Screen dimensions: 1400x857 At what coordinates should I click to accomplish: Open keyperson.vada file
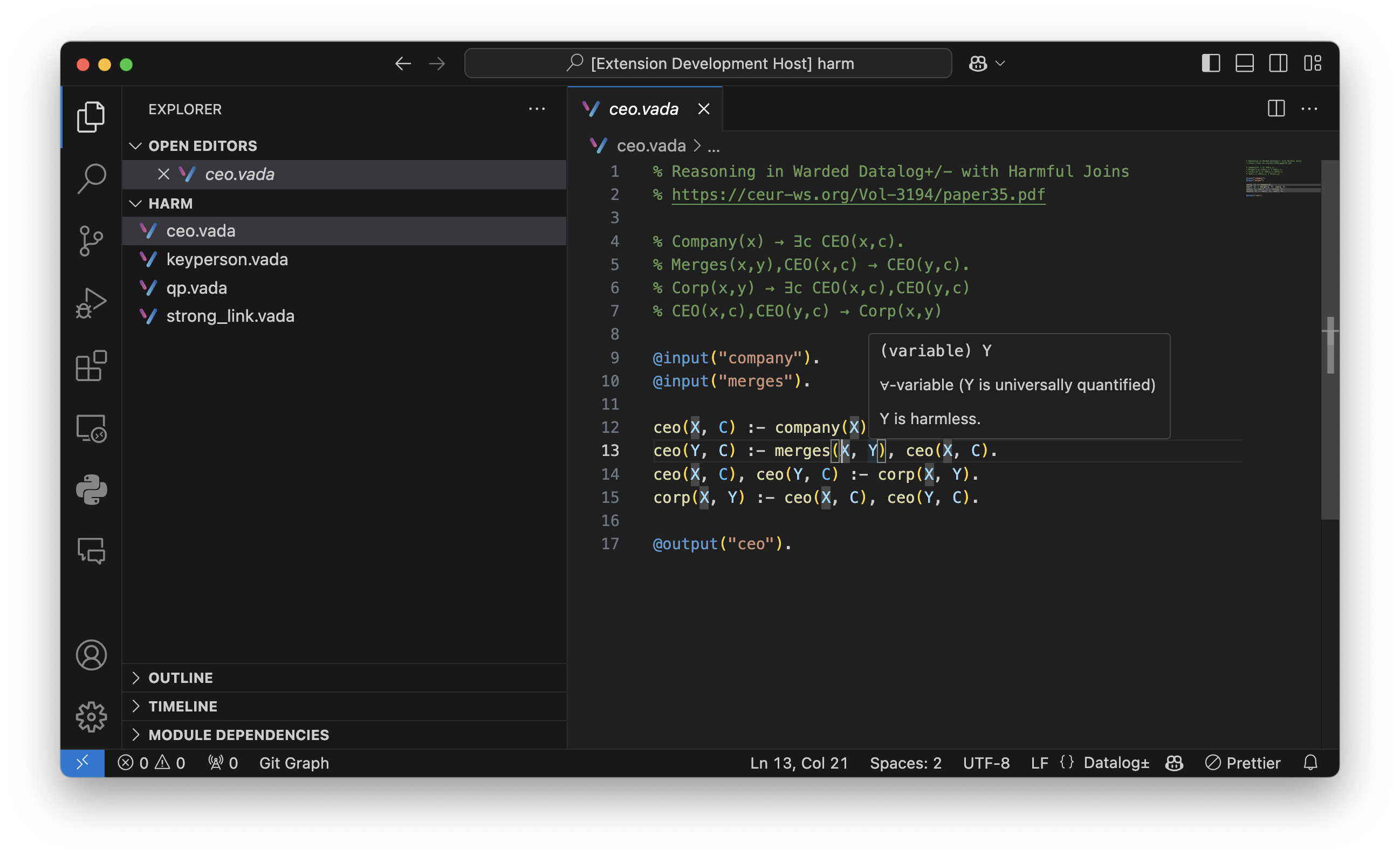[344, 260]
